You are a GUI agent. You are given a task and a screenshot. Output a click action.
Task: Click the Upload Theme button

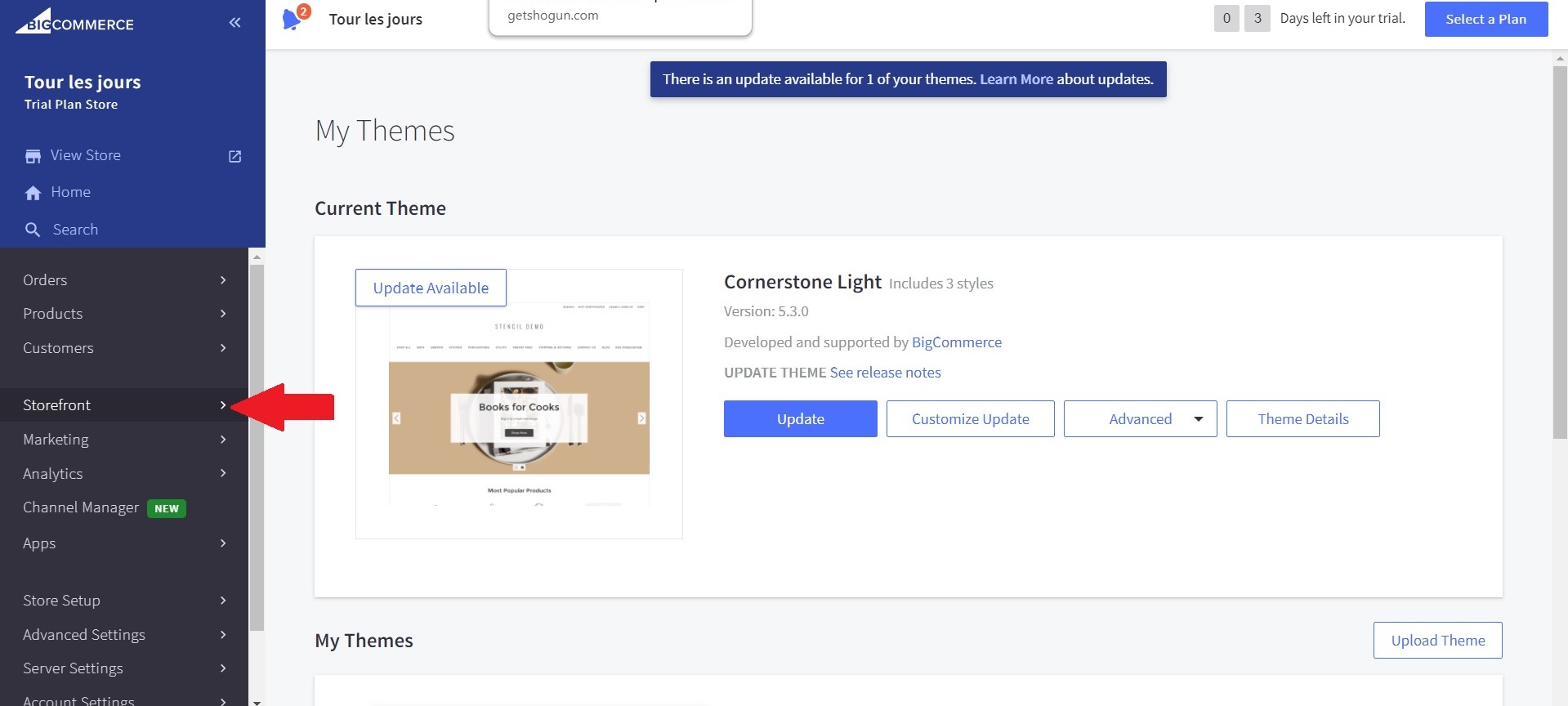pyautogui.click(x=1437, y=641)
